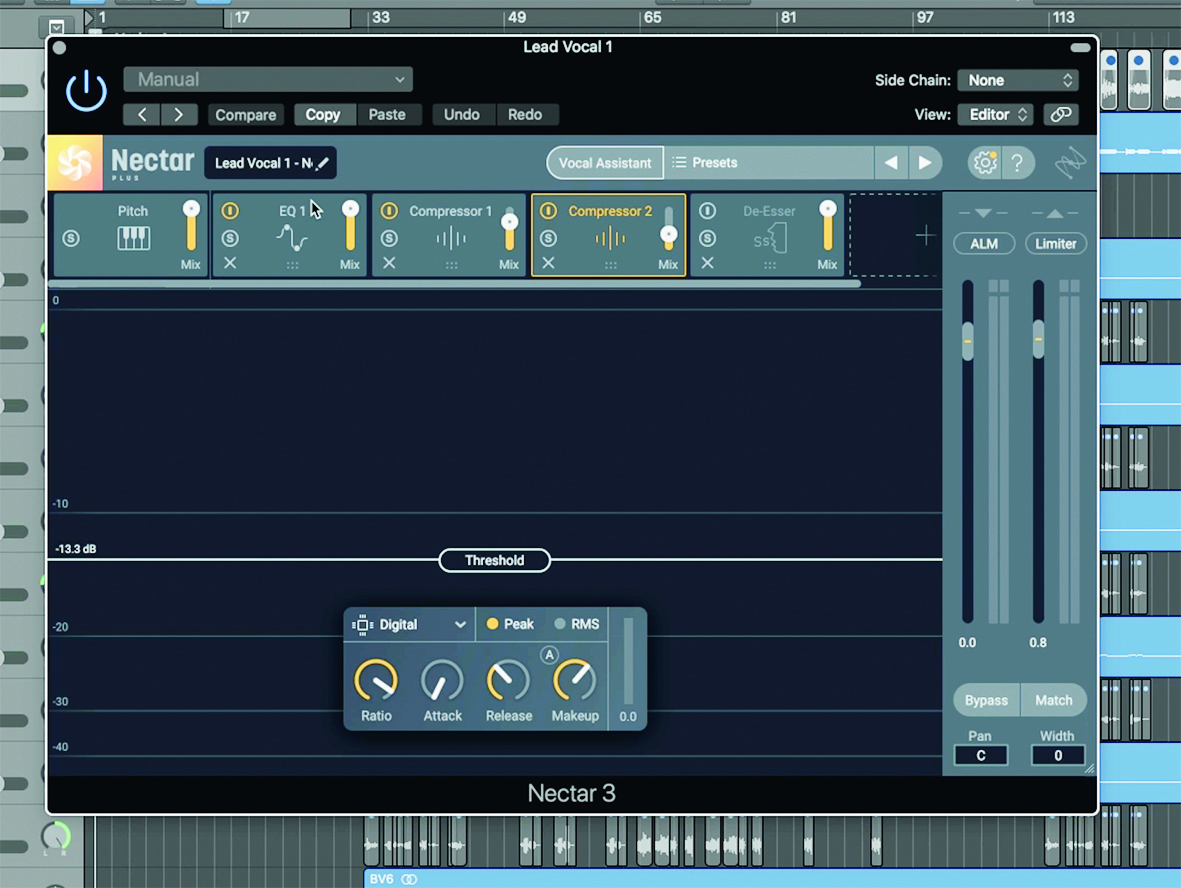Screen dimensions: 1181x888
Task: Go to next preset arrow
Action: click(179, 114)
